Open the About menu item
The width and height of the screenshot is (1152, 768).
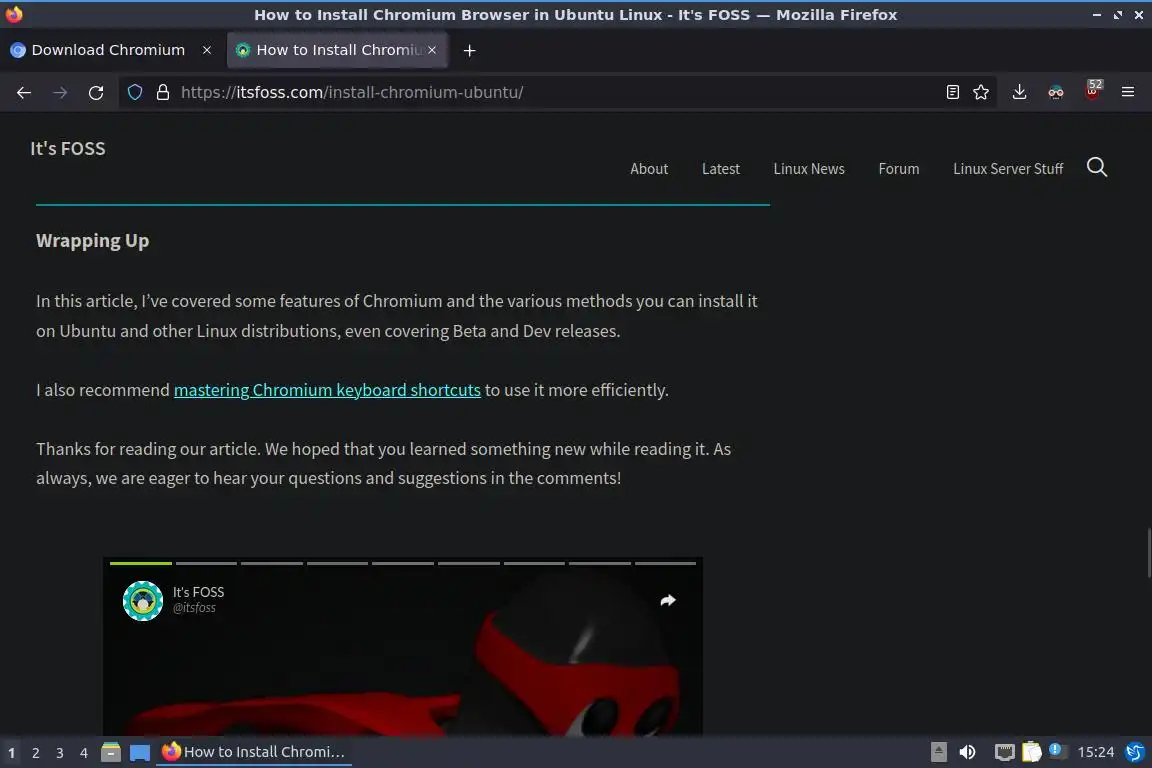(x=649, y=169)
